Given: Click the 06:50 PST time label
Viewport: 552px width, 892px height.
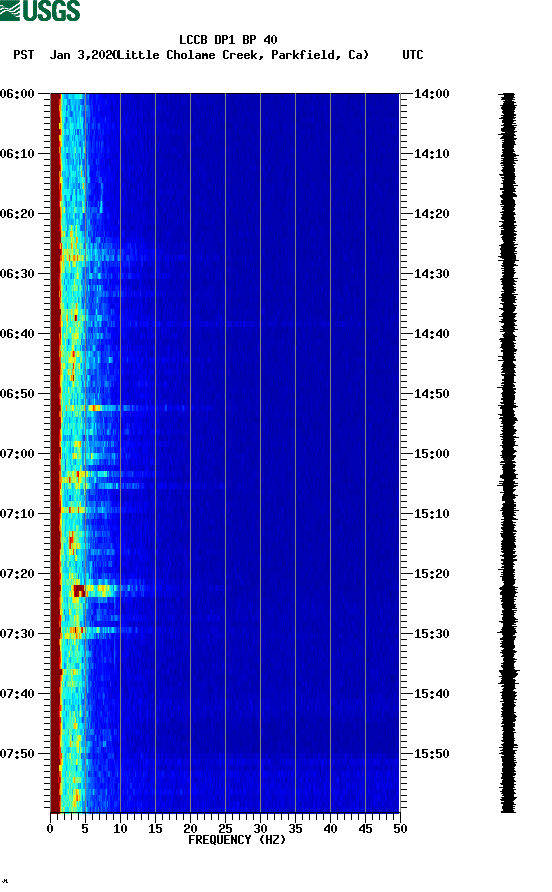Looking at the screenshot, I should [17, 394].
